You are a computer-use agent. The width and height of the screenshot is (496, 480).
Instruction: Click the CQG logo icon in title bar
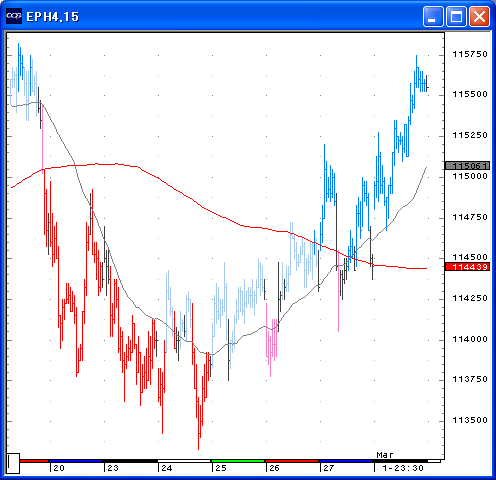(14, 16)
